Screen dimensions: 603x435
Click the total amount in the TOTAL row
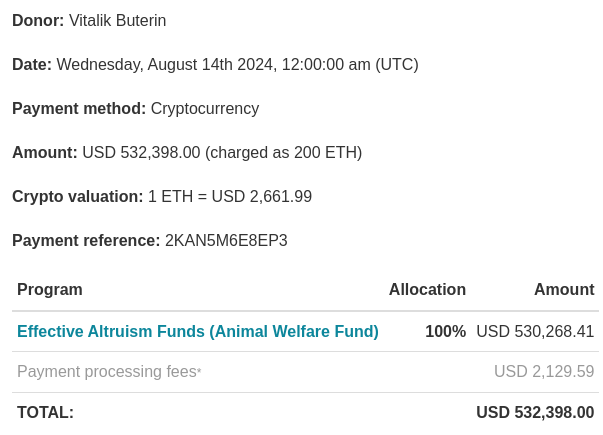point(535,413)
